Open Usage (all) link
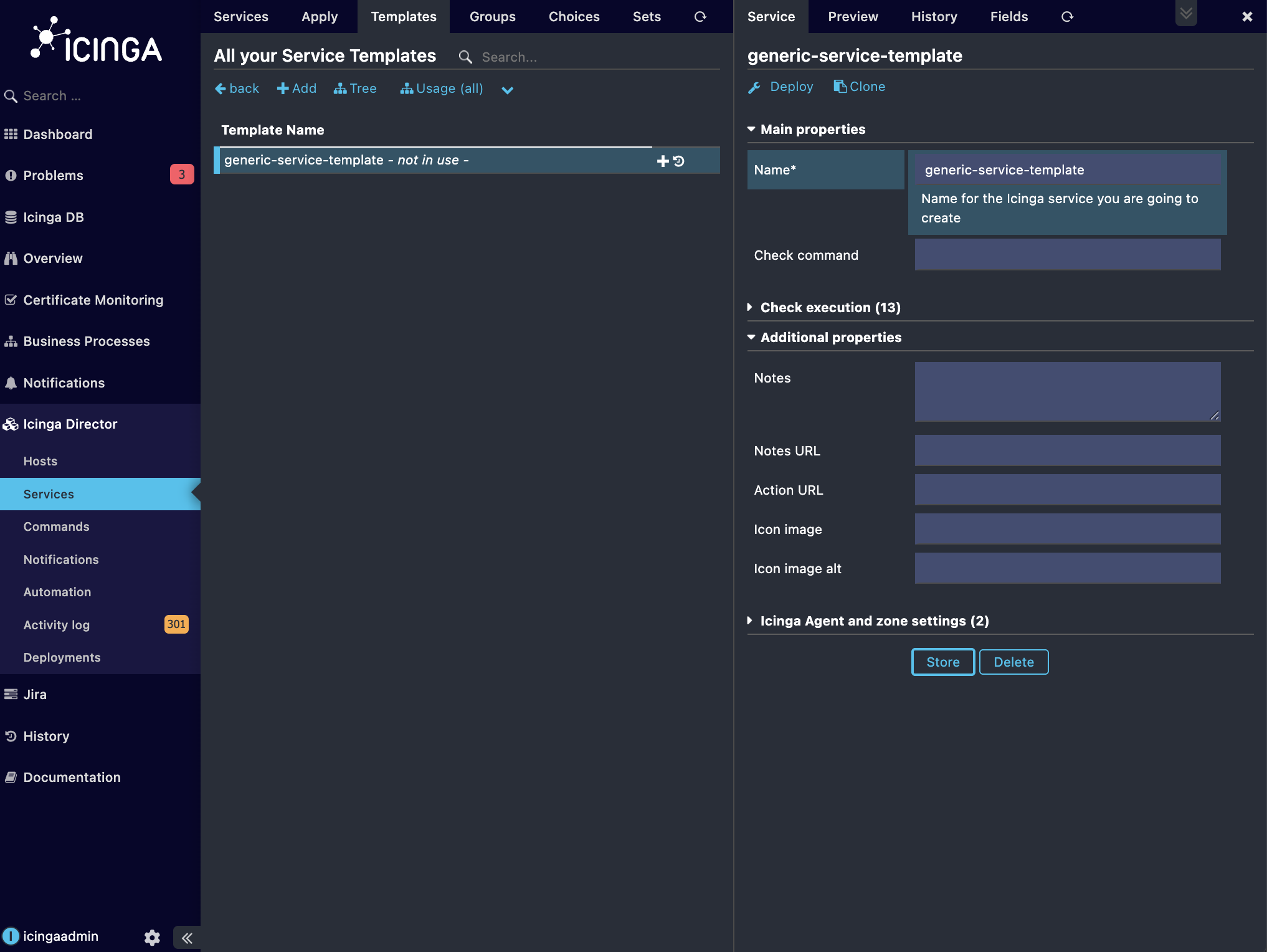 (442, 88)
